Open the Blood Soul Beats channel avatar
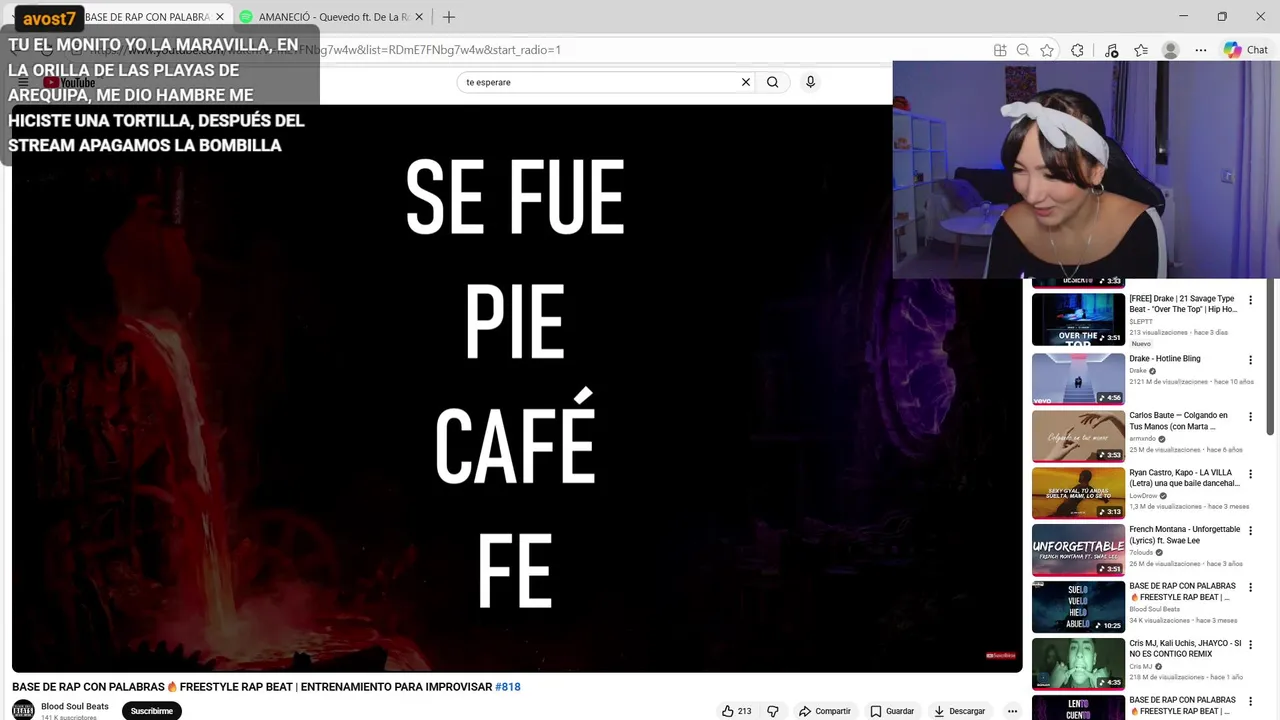 coord(23,710)
